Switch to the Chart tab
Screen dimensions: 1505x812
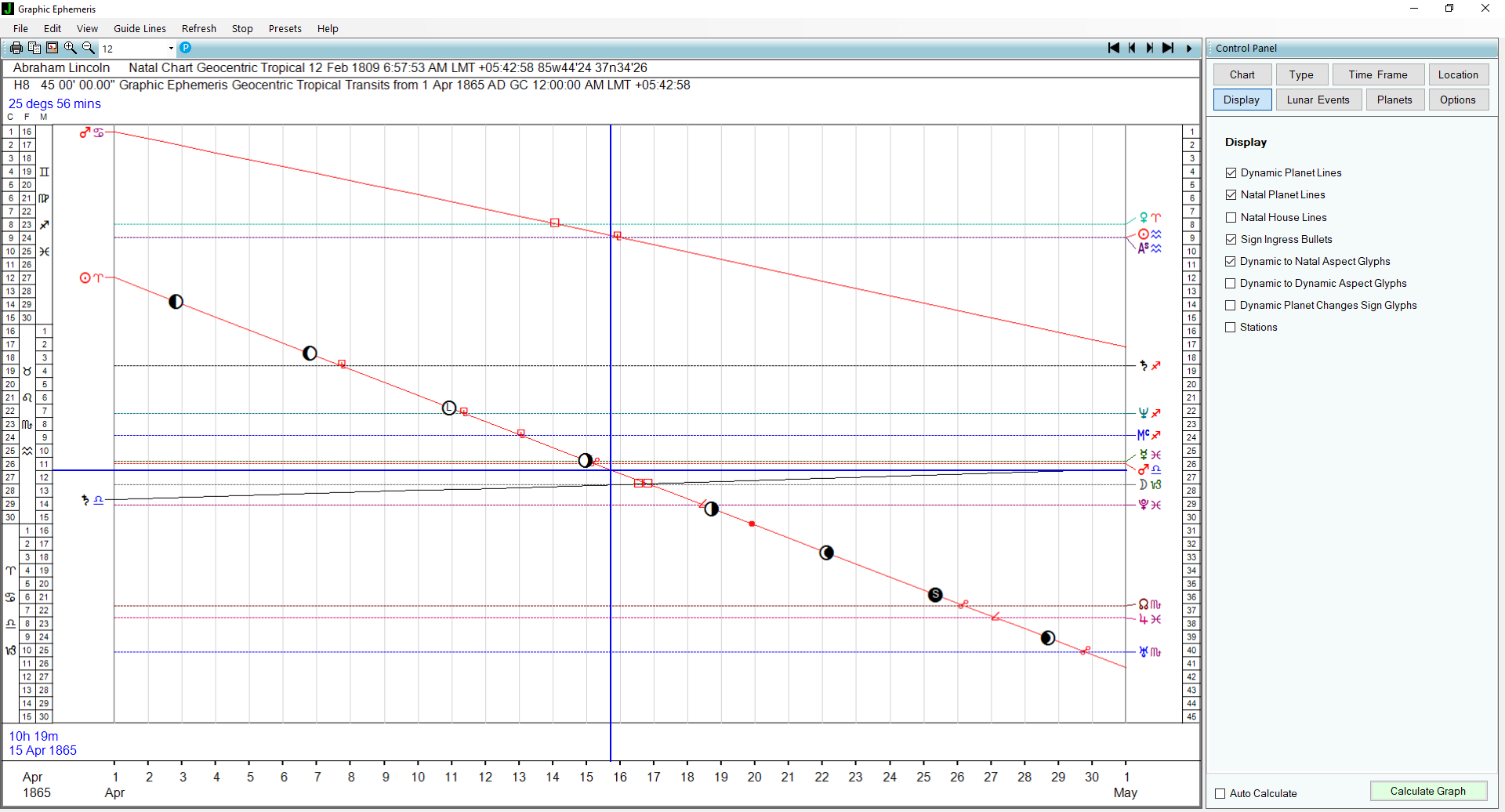[x=1242, y=74]
